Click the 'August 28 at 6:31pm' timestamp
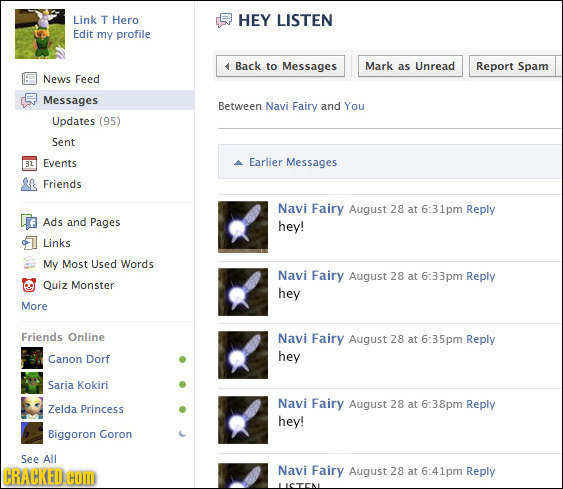The width and height of the screenshot is (563, 489). 405,209
